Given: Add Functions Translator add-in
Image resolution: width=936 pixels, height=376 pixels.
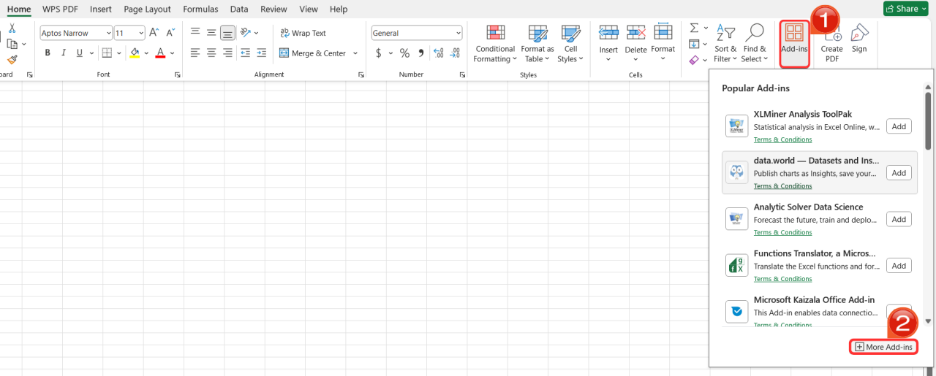Looking at the screenshot, I should (x=899, y=266).
